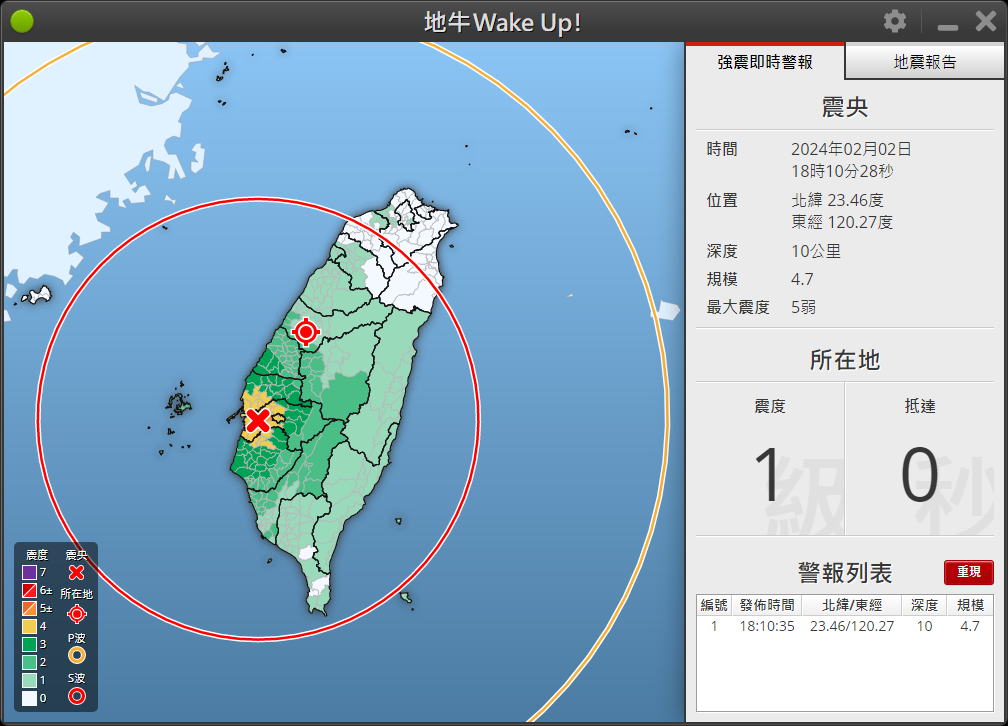
Task: Click the latitude 北緯 23.46度
Action: [x=838, y=200]
